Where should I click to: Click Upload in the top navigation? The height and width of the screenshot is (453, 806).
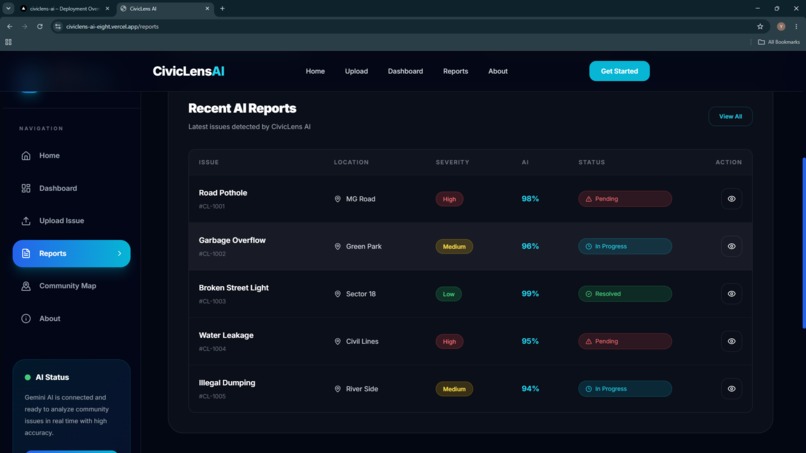click(356, 71)
